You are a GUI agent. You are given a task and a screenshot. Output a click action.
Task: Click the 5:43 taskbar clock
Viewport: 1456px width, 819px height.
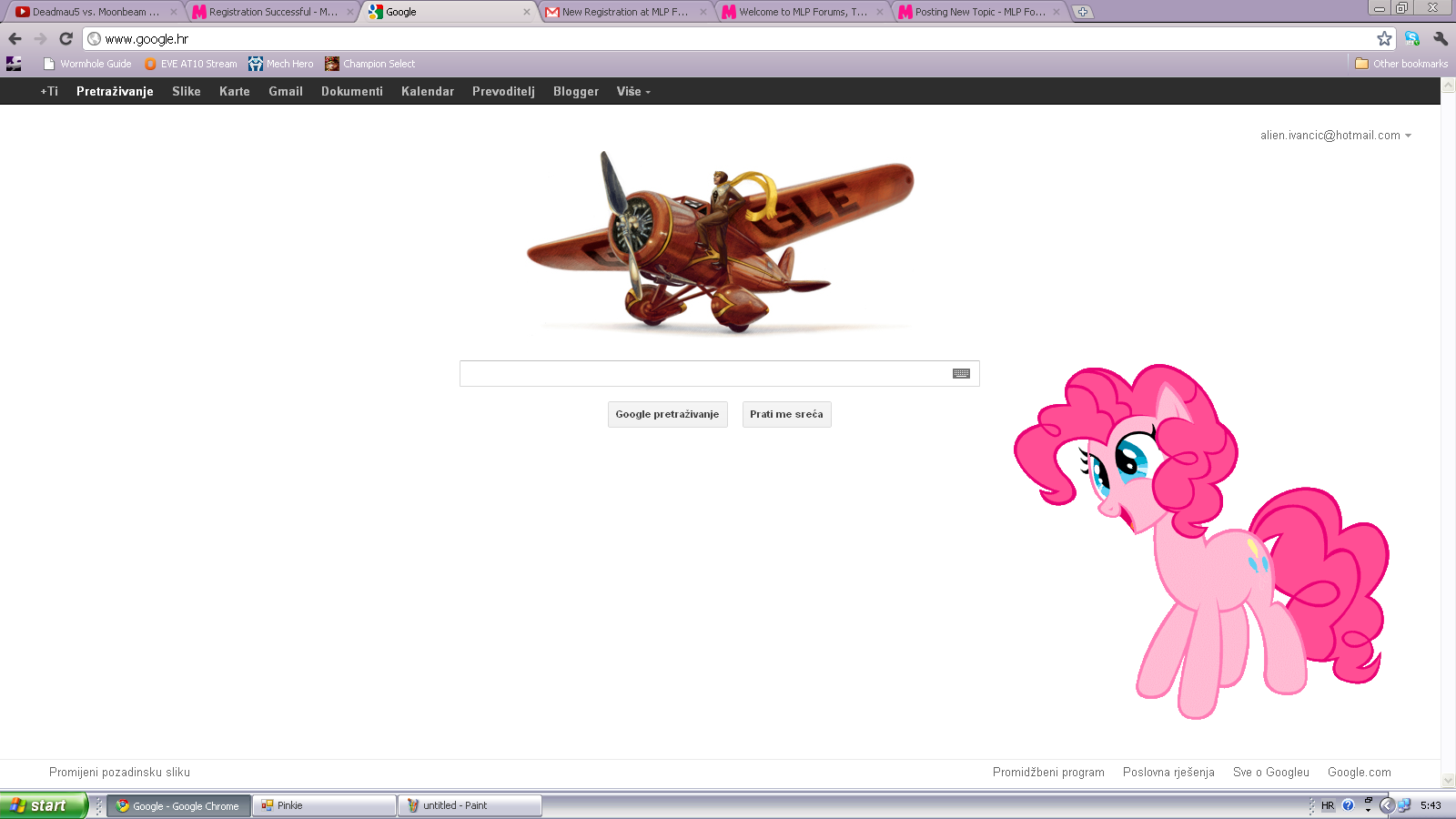click(x=1431, y=805)
